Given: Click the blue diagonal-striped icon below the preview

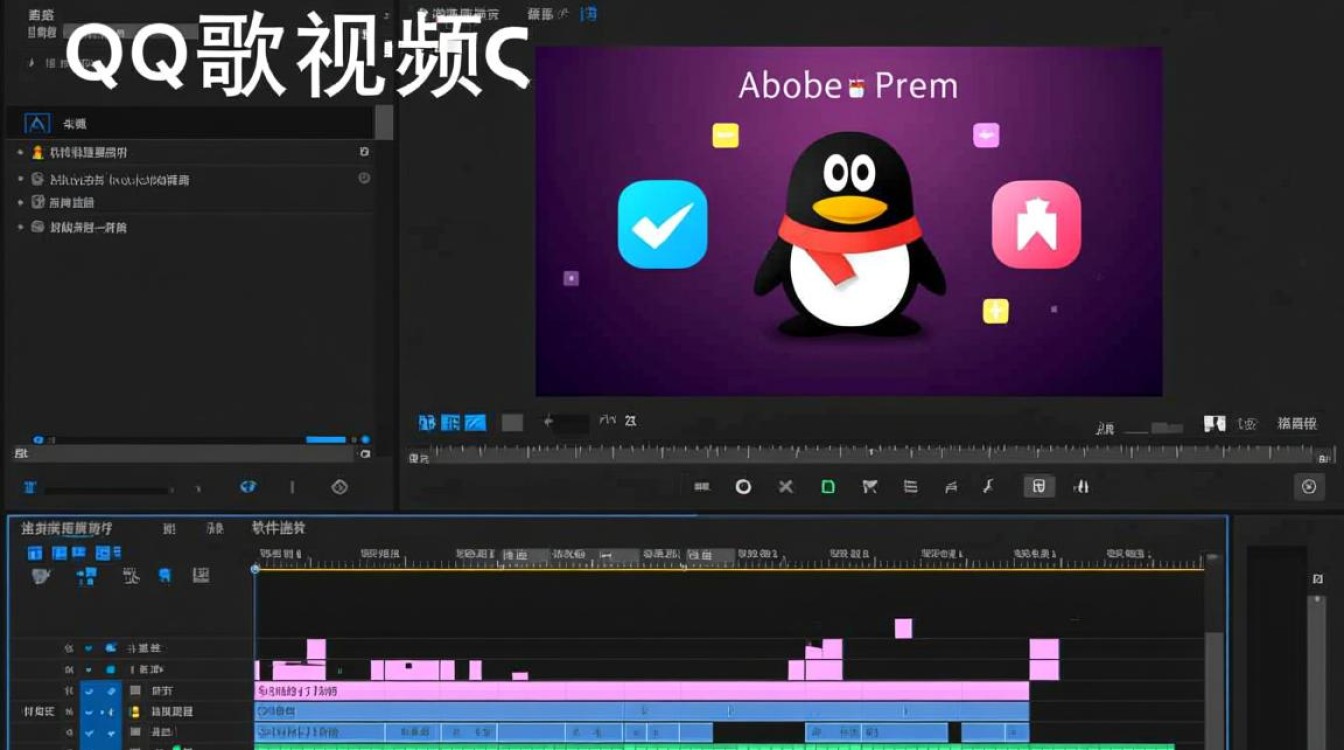Looking at the screenshot, I should [476, 423].
